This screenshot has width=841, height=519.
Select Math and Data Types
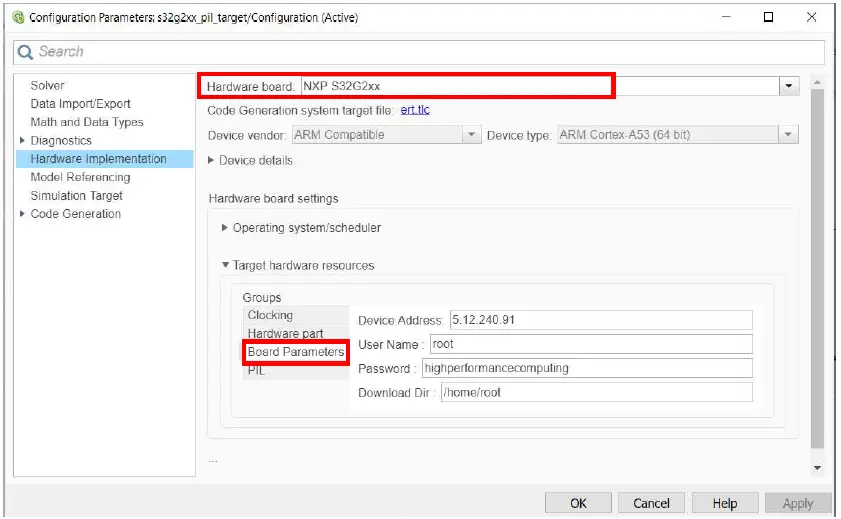87,122
